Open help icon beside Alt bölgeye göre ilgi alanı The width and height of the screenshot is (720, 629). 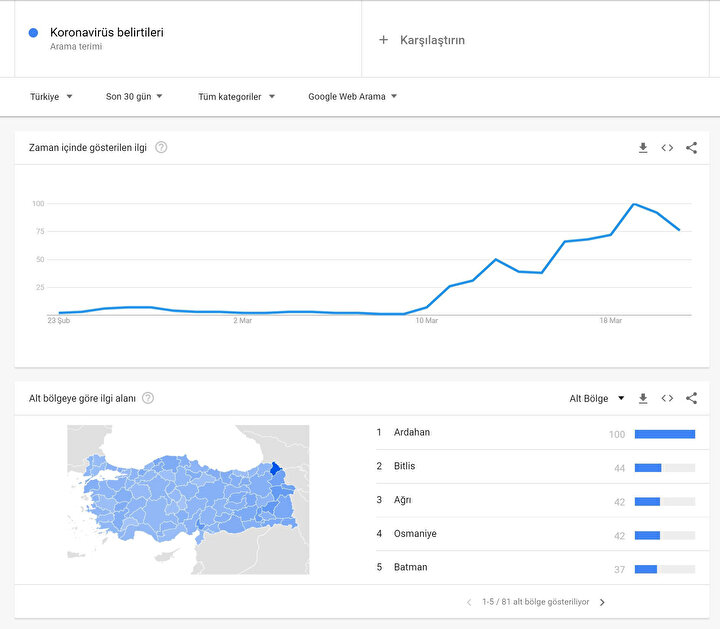pos(148,398)
